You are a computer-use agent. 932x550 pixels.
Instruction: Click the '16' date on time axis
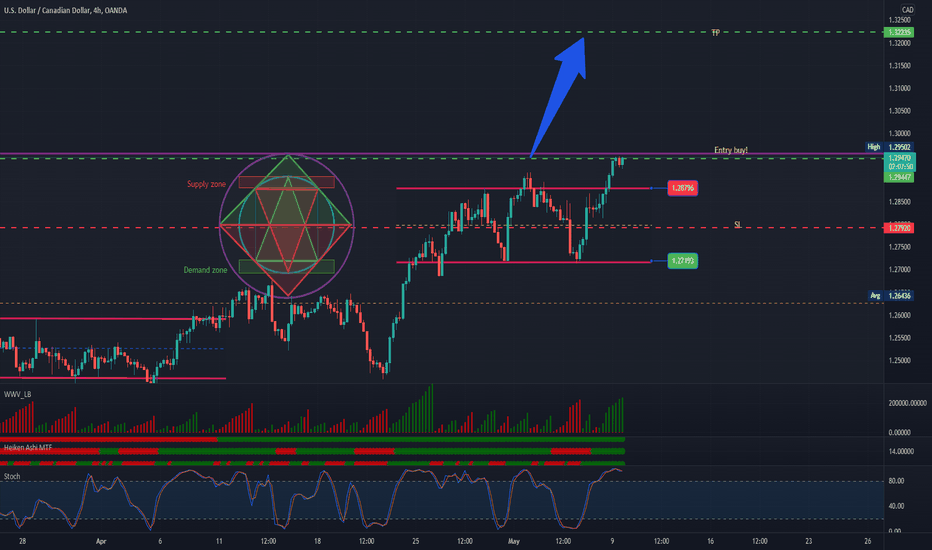(710, 542)
